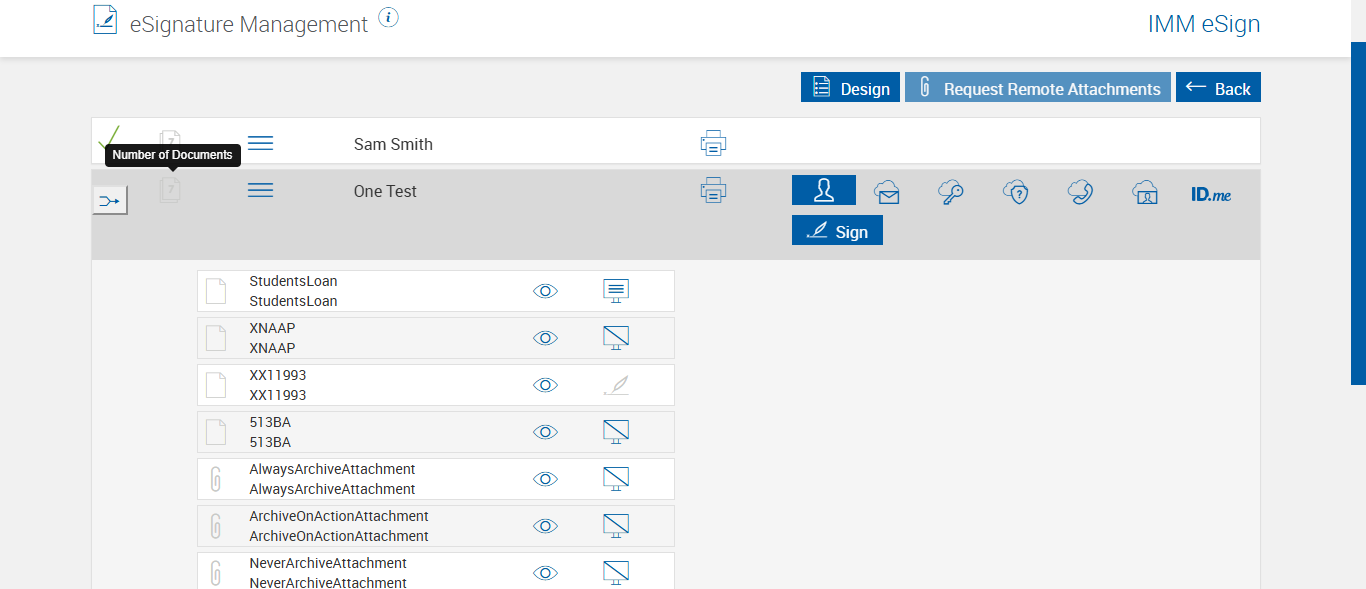Preview the StudentsLoan document with eye icon
The image size is (1366, 589).
[545, 291]
